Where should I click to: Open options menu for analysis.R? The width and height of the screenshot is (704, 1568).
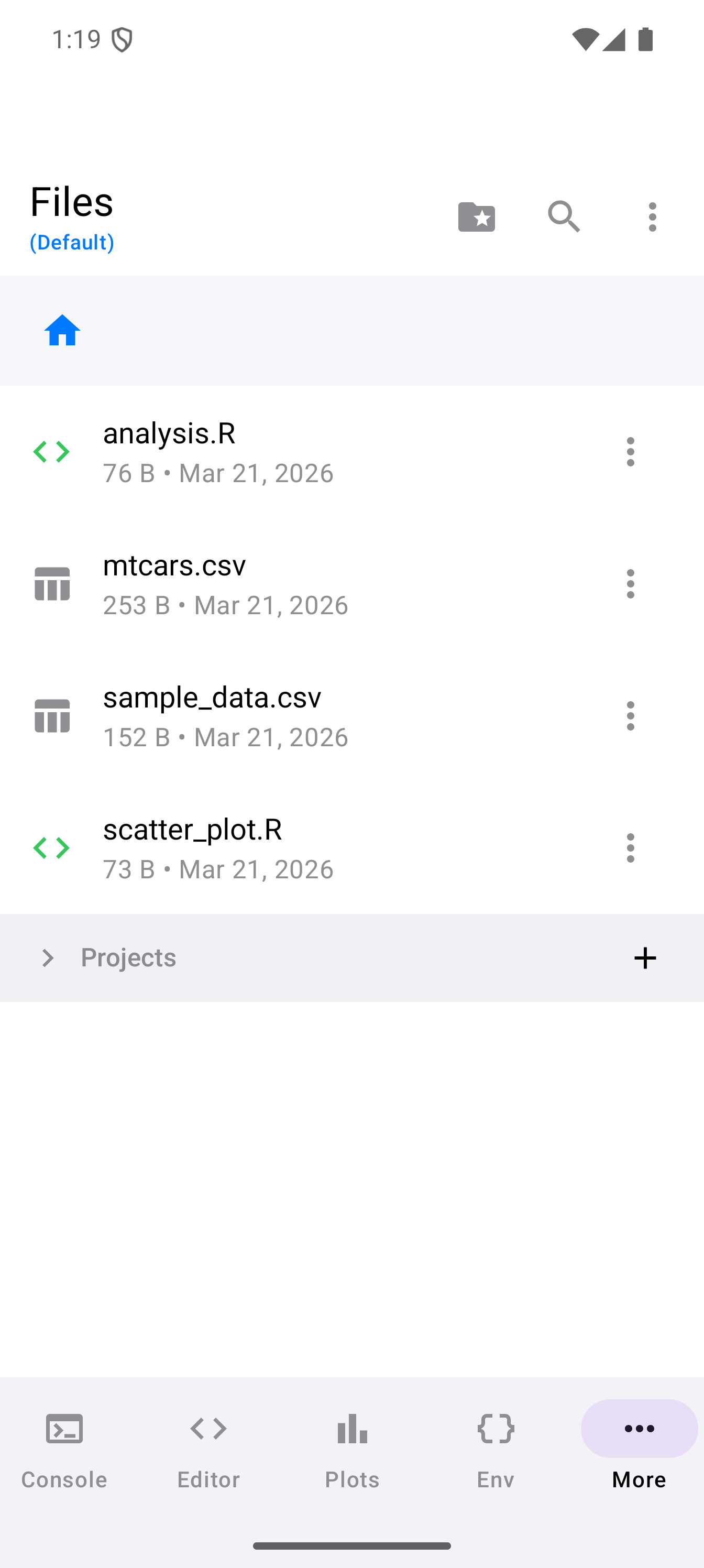click(x=630, y=452)
